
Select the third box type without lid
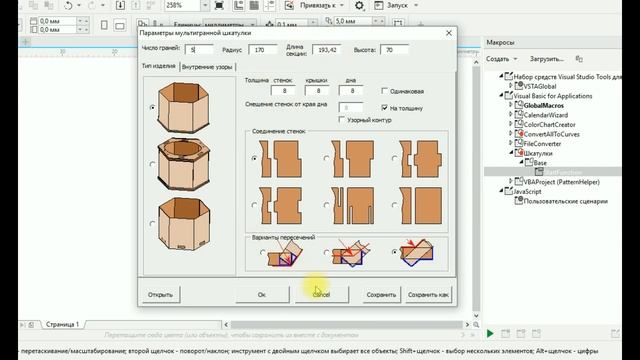click(x=152, y=223)
